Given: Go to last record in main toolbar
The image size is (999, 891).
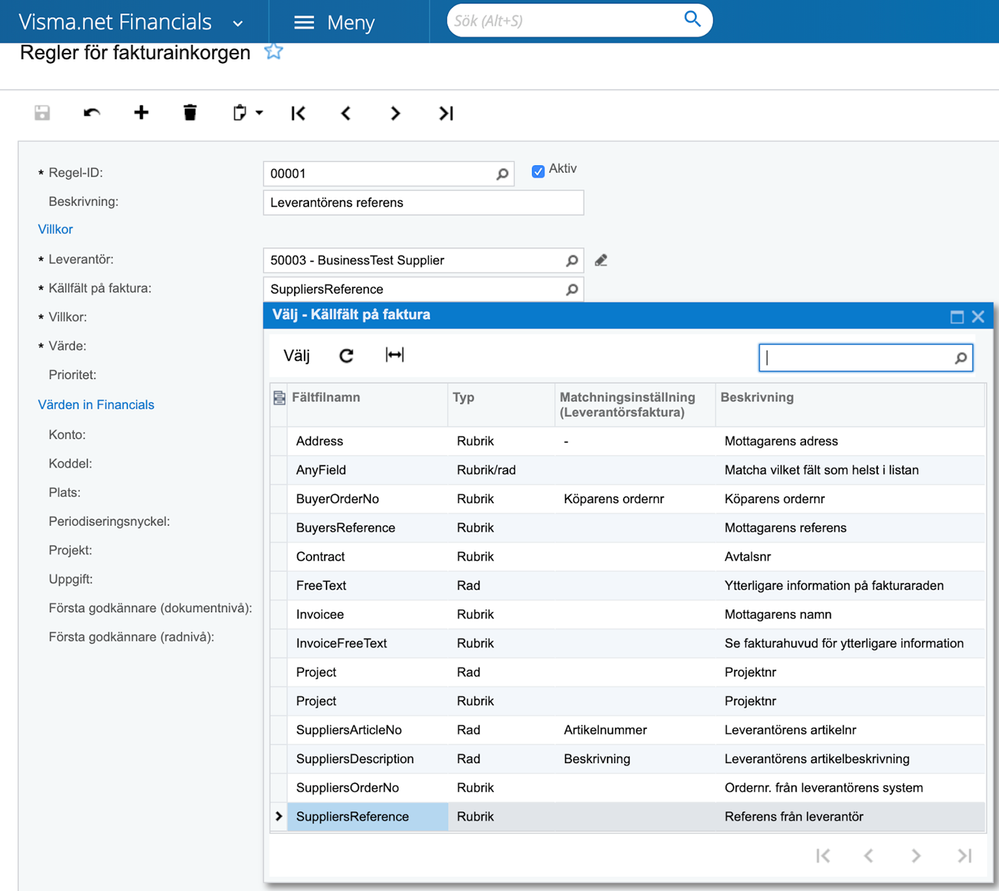Looking at the screenshot, I should point(445,113).
